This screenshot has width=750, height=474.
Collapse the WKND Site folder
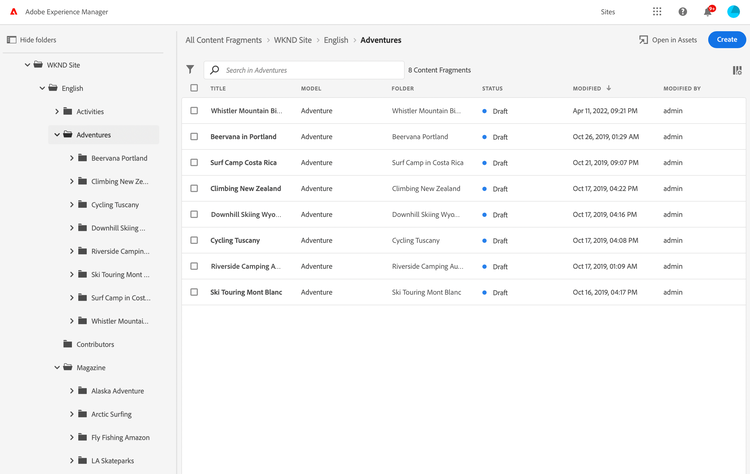coord(27,65)
